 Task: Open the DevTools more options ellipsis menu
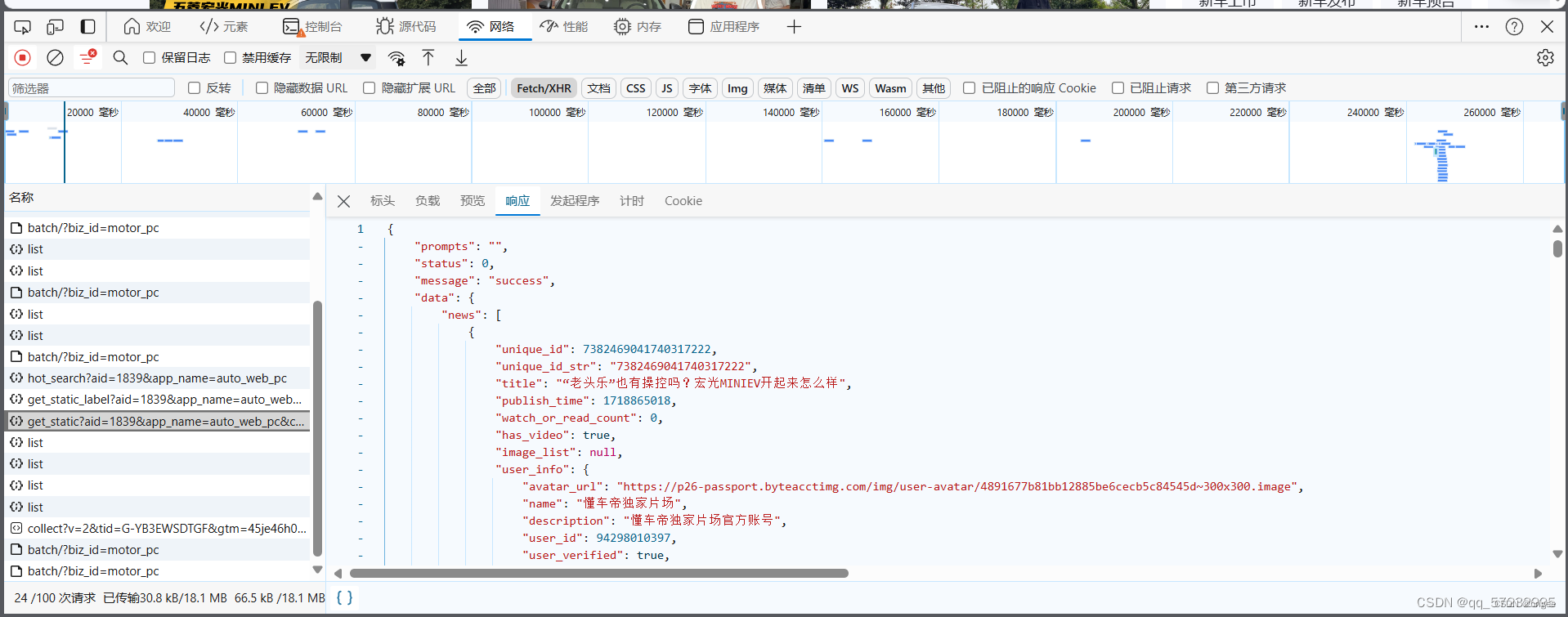(x=1481, y=27)
